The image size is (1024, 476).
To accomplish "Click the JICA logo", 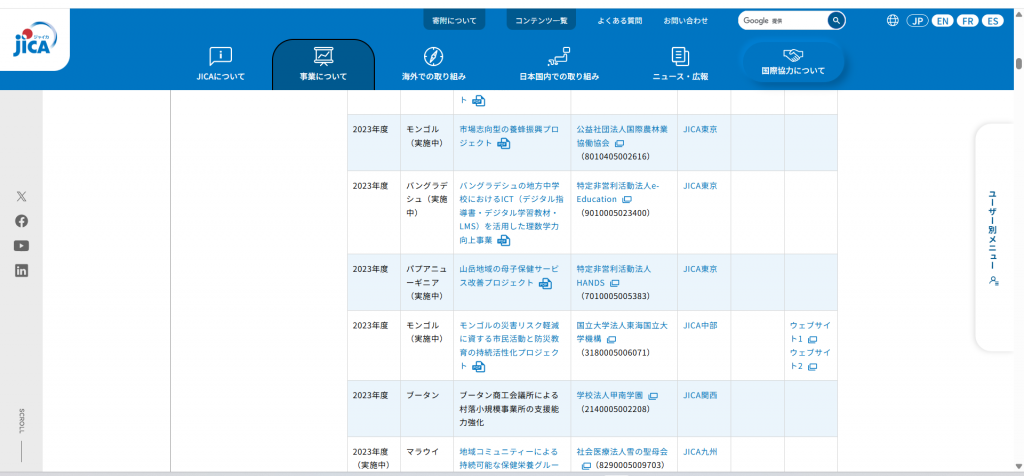I will [35, 40].
